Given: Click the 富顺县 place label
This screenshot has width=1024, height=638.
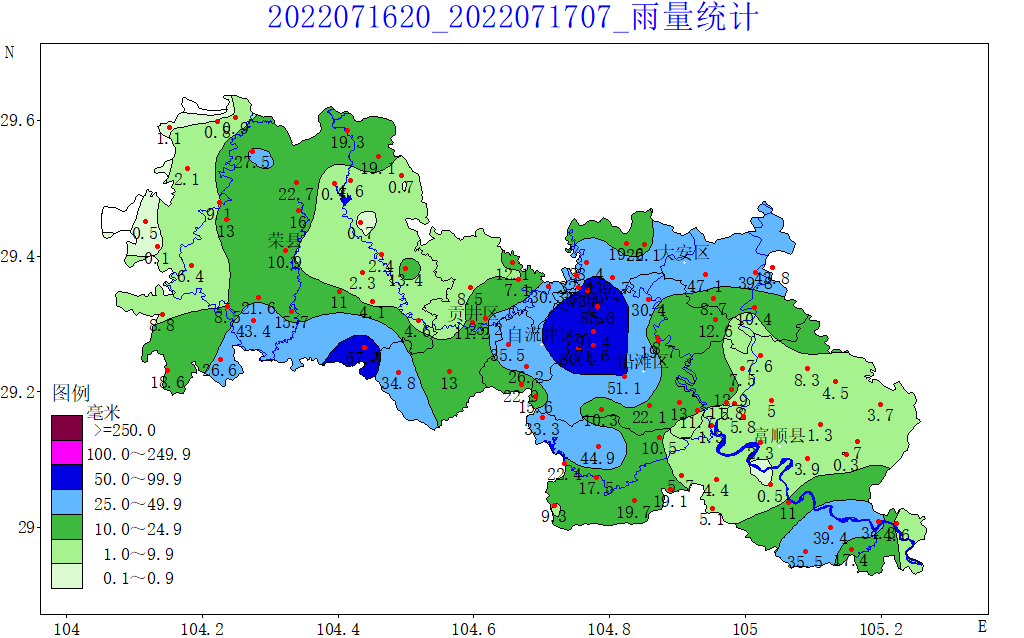Looking at the screenshot, I should (x=780, y=435).
